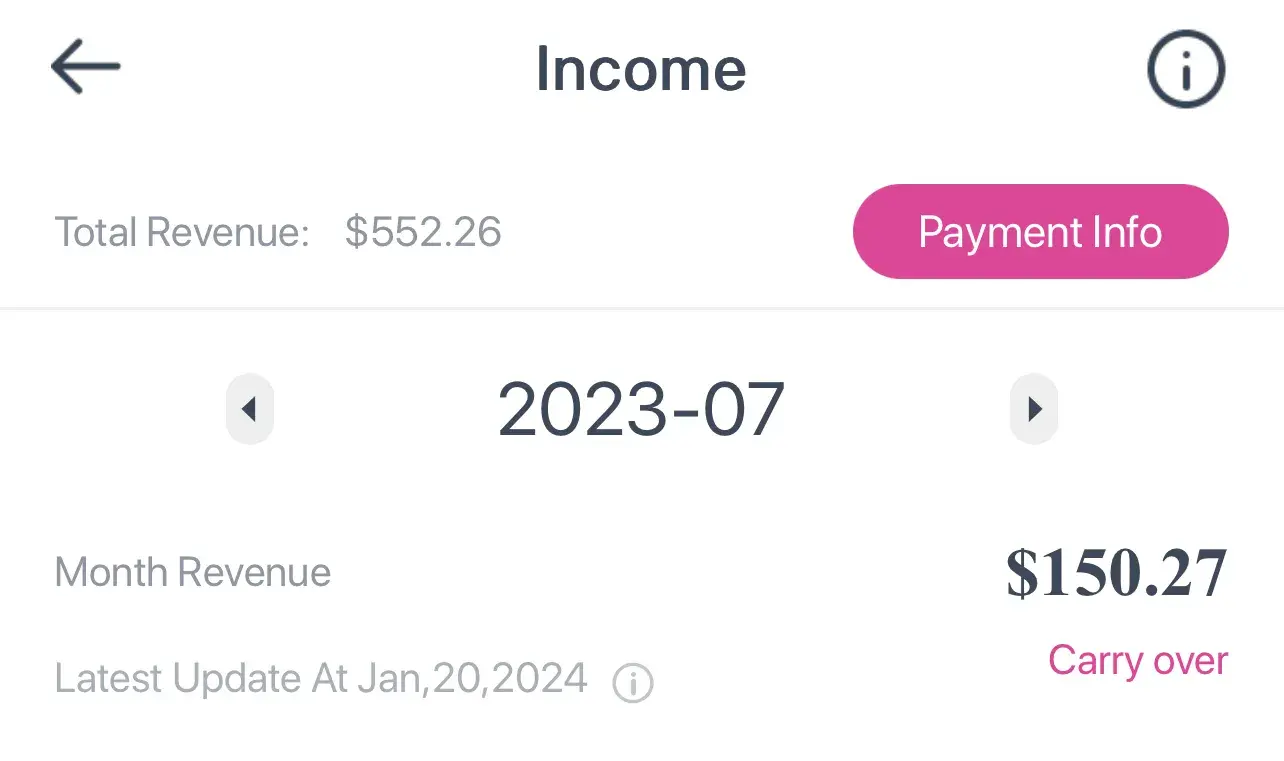Viewport: 1284px width, 761px height.
Task: Click the Month Revenue label
Action: pos(193,573)
